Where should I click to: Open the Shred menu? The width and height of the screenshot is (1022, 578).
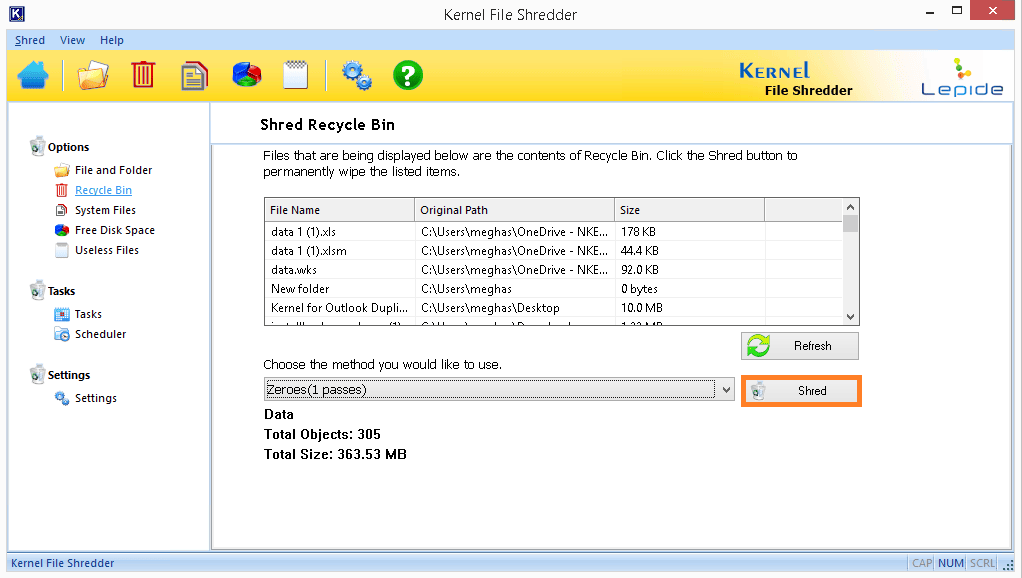(30, 40)
